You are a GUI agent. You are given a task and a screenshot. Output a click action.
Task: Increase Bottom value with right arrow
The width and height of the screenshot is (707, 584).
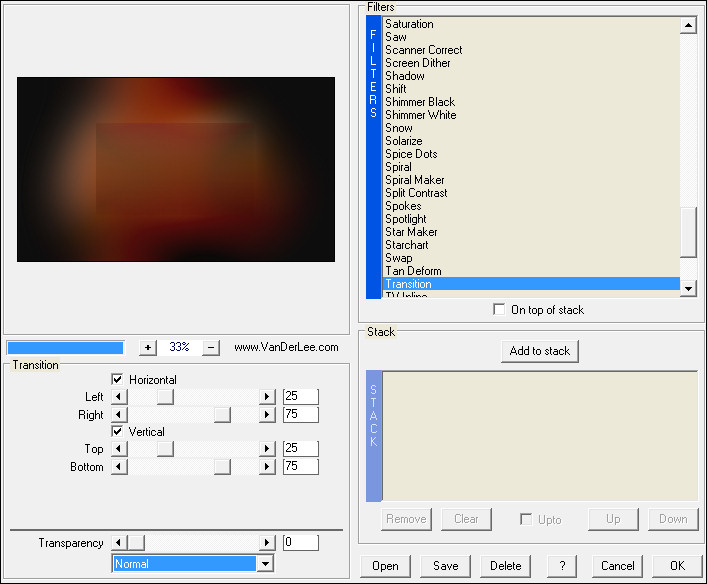pyautogui.click(x=267, y=466)
